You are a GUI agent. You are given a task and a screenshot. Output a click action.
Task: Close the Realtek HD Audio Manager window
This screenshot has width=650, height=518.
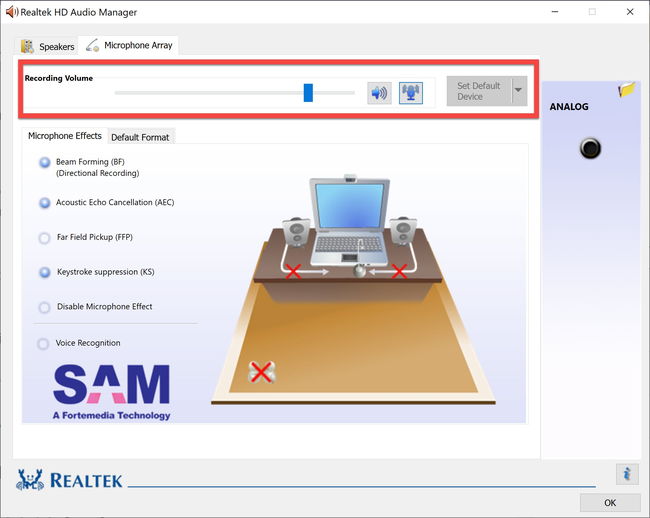(630, 12)
